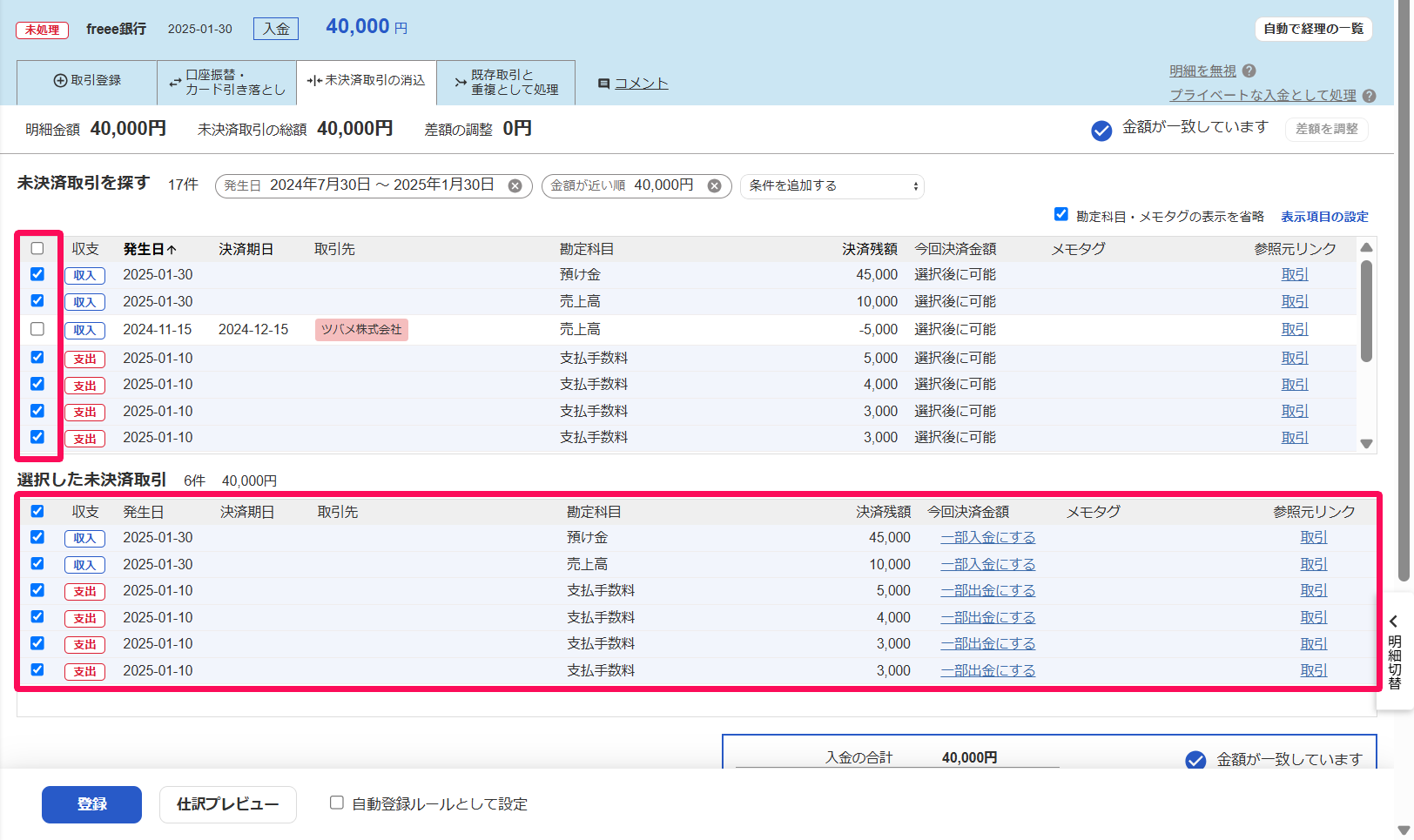Click the search list's scroll-down arrow

point(1366,444)
